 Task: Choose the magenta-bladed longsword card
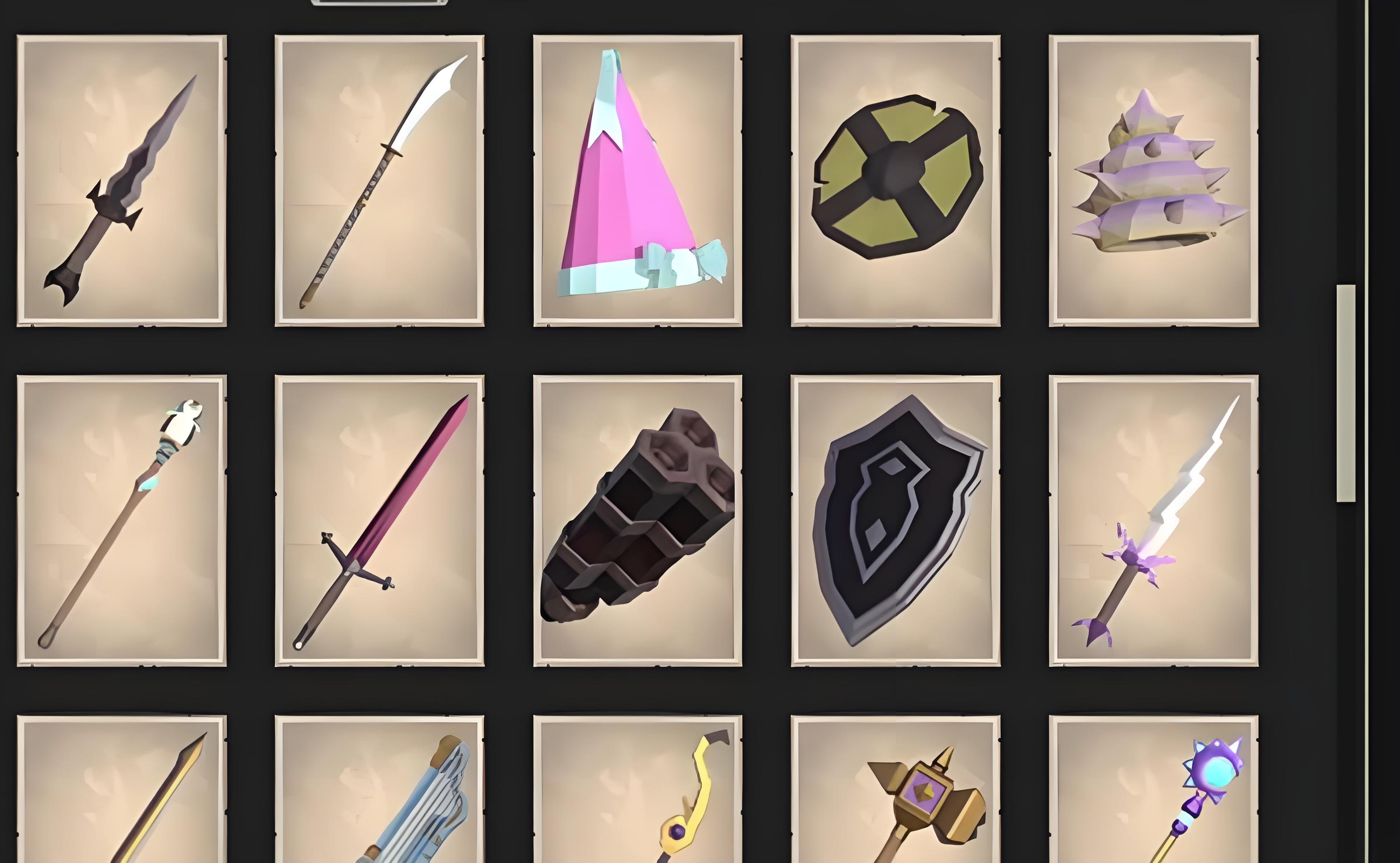pos(379,520)
